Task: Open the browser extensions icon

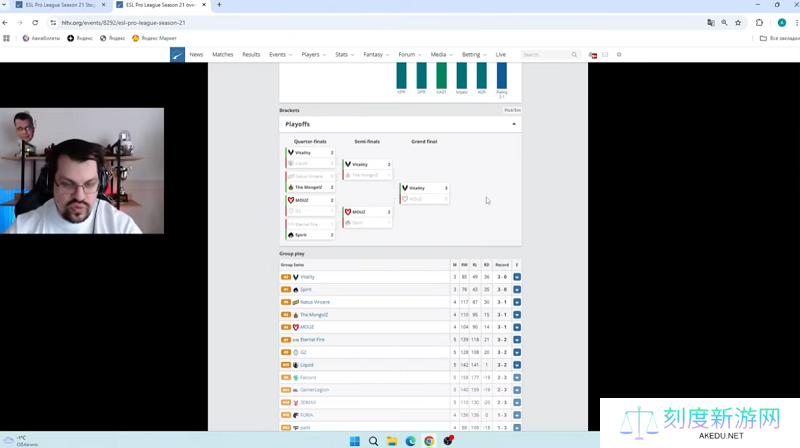Action: [759, 22]
